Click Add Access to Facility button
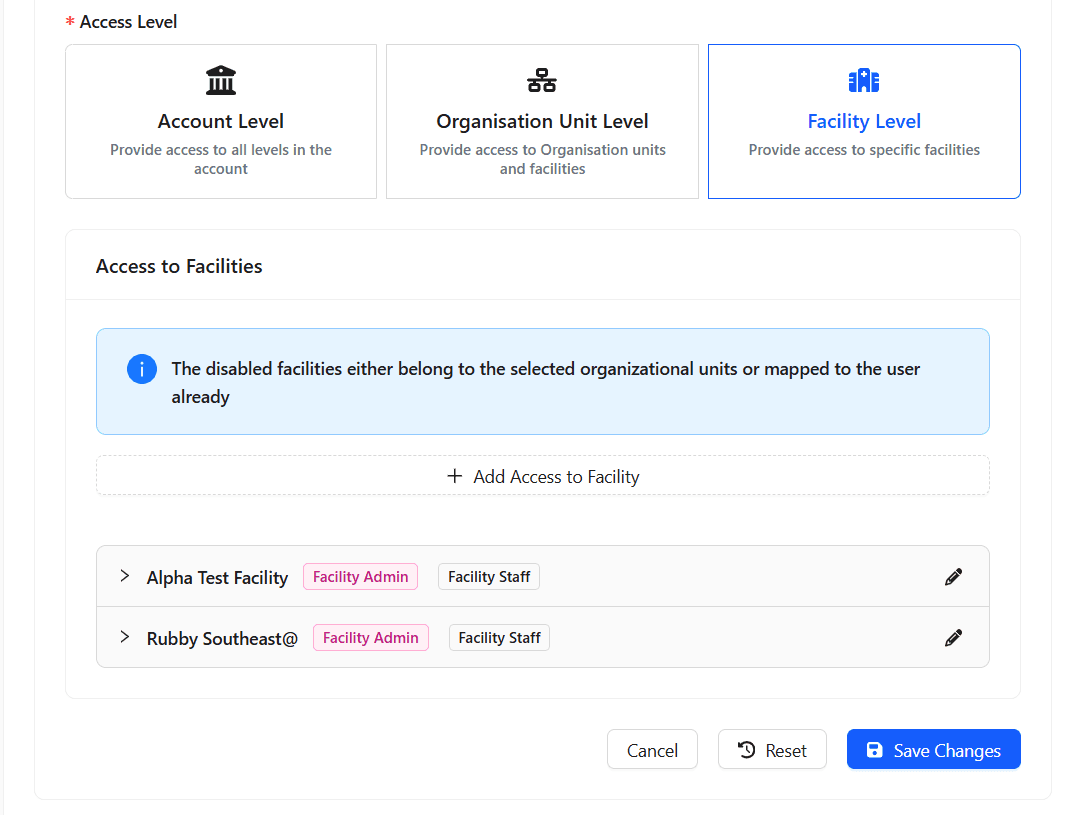 [543, 476]
